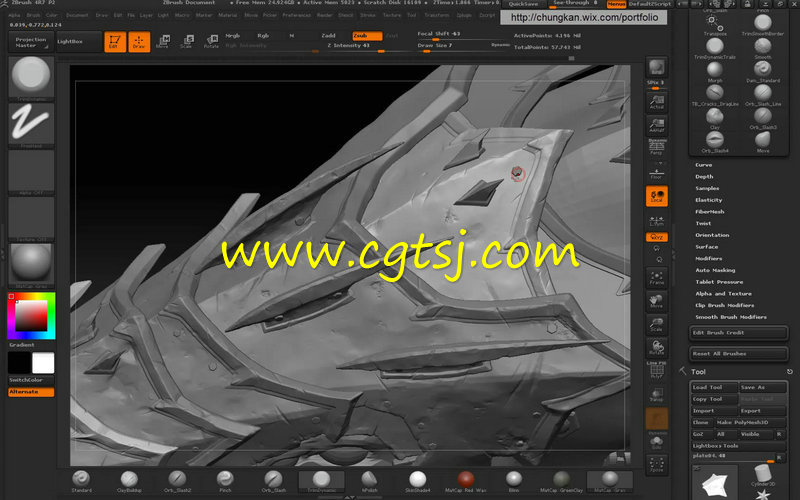Pick the Orb_Slash3 brush
The width and height of the screenshot is (800, 500).
coord(763,118)
